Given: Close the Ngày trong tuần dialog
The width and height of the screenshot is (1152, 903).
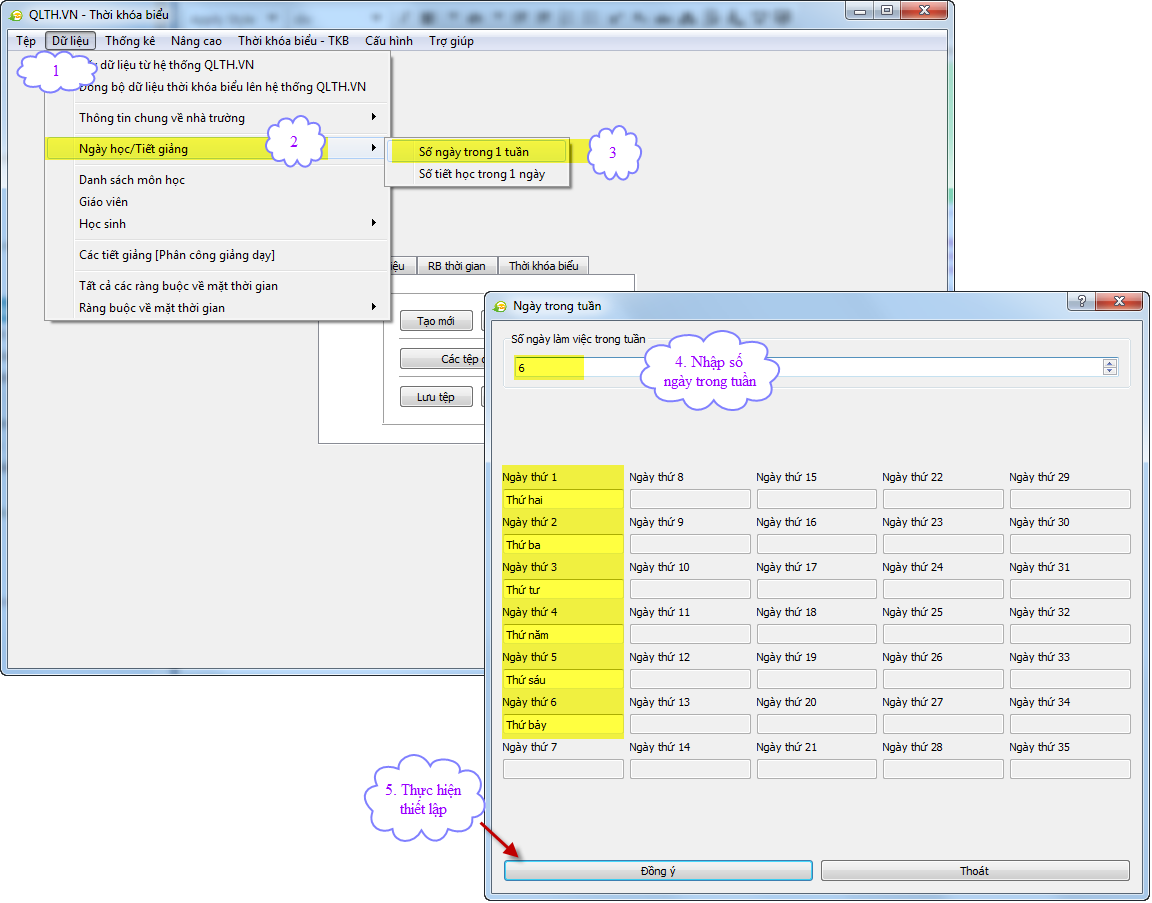Looking at the screenshot, I should point(1119,301).
